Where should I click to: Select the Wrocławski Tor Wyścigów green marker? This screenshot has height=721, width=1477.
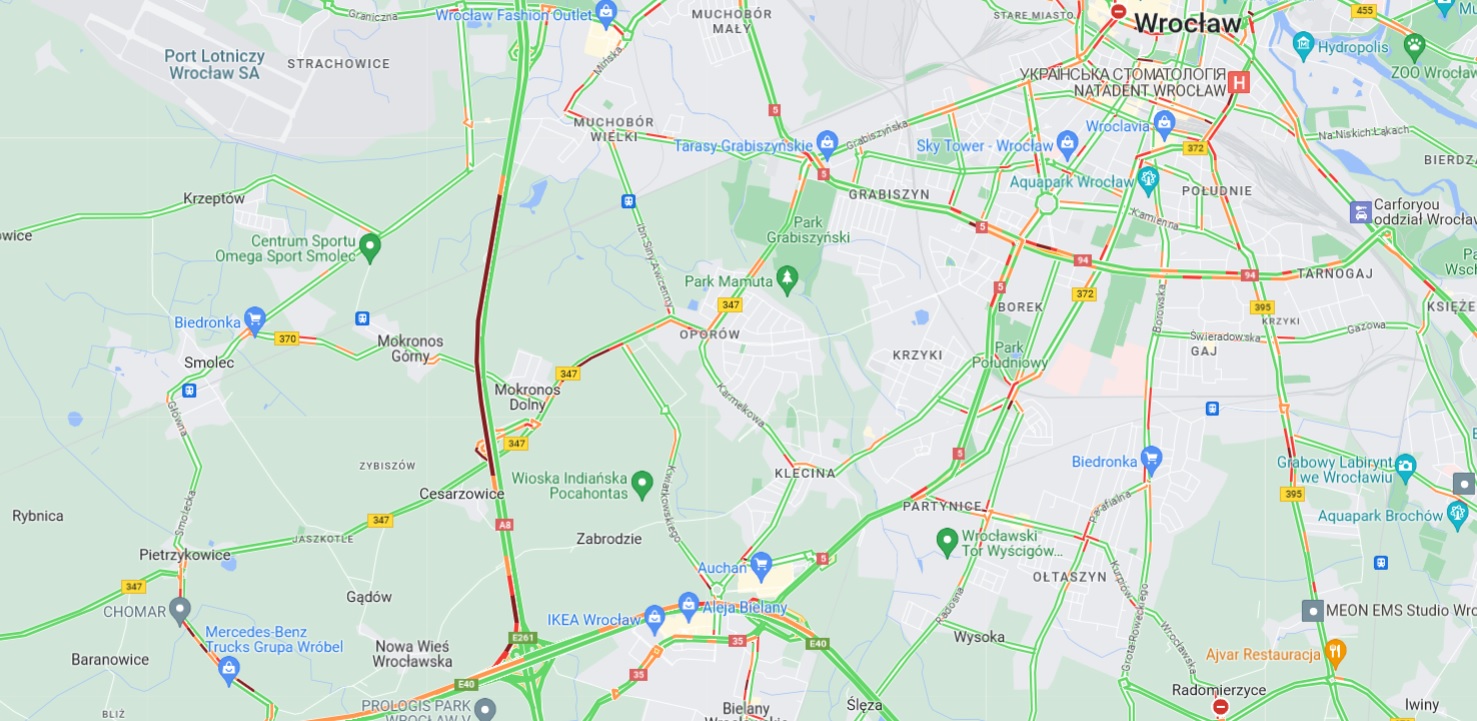pos(947,541)
